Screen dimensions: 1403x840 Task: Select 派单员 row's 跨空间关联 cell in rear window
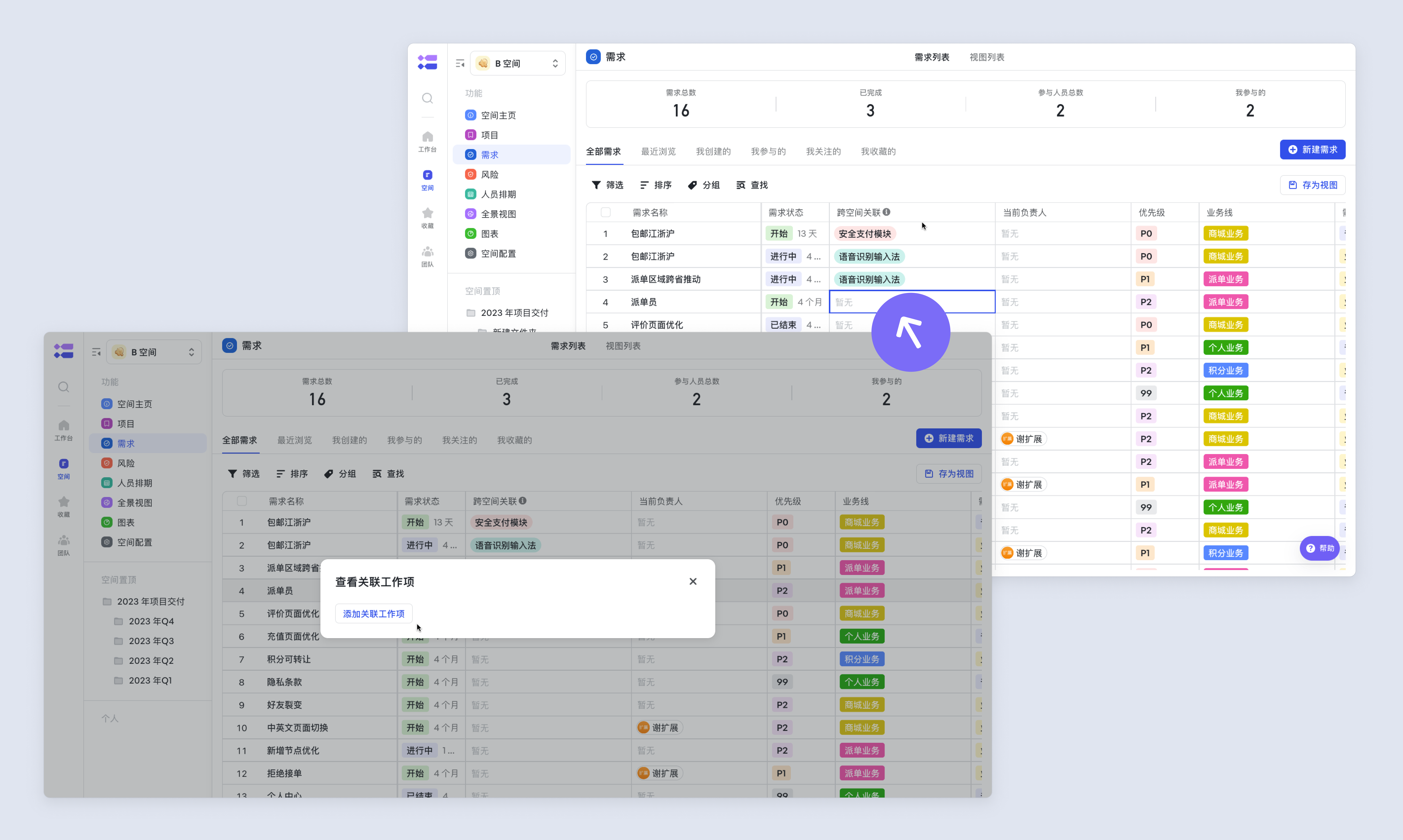pyautogui.click(x=912, y=302)
